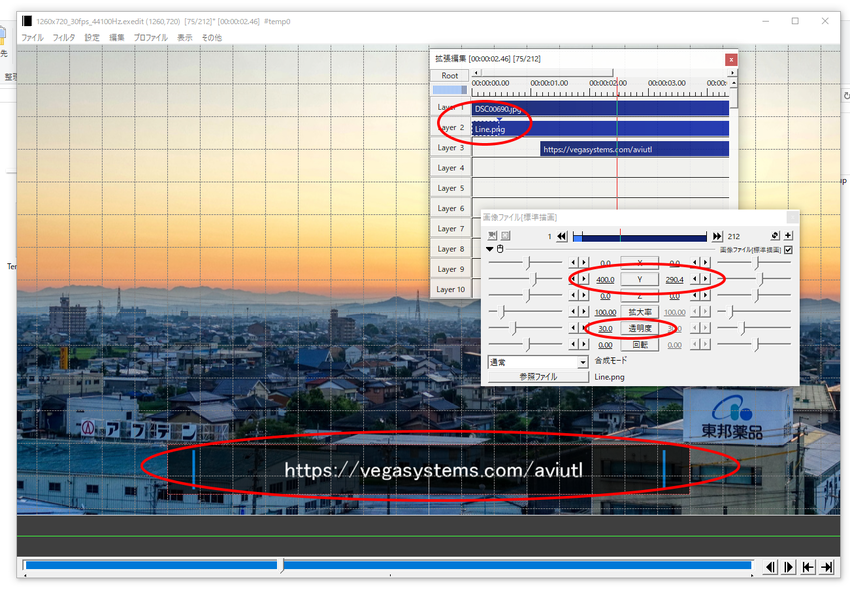The height and width of the screenshot is (590, 850).
Task: Toggle visibility of Layer 8
Action: [450, 249]
